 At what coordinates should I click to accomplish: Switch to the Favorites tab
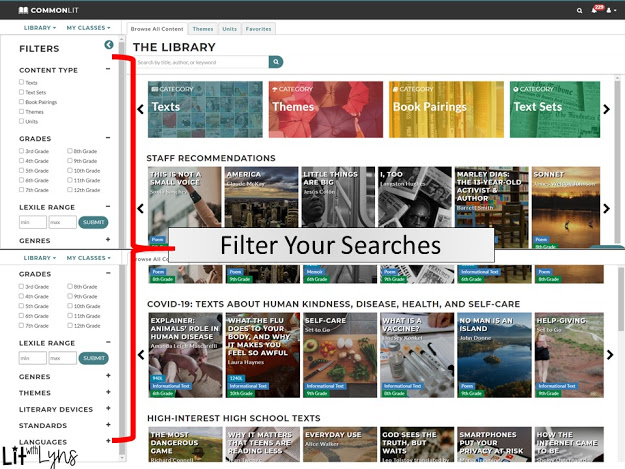pos(259,29)
